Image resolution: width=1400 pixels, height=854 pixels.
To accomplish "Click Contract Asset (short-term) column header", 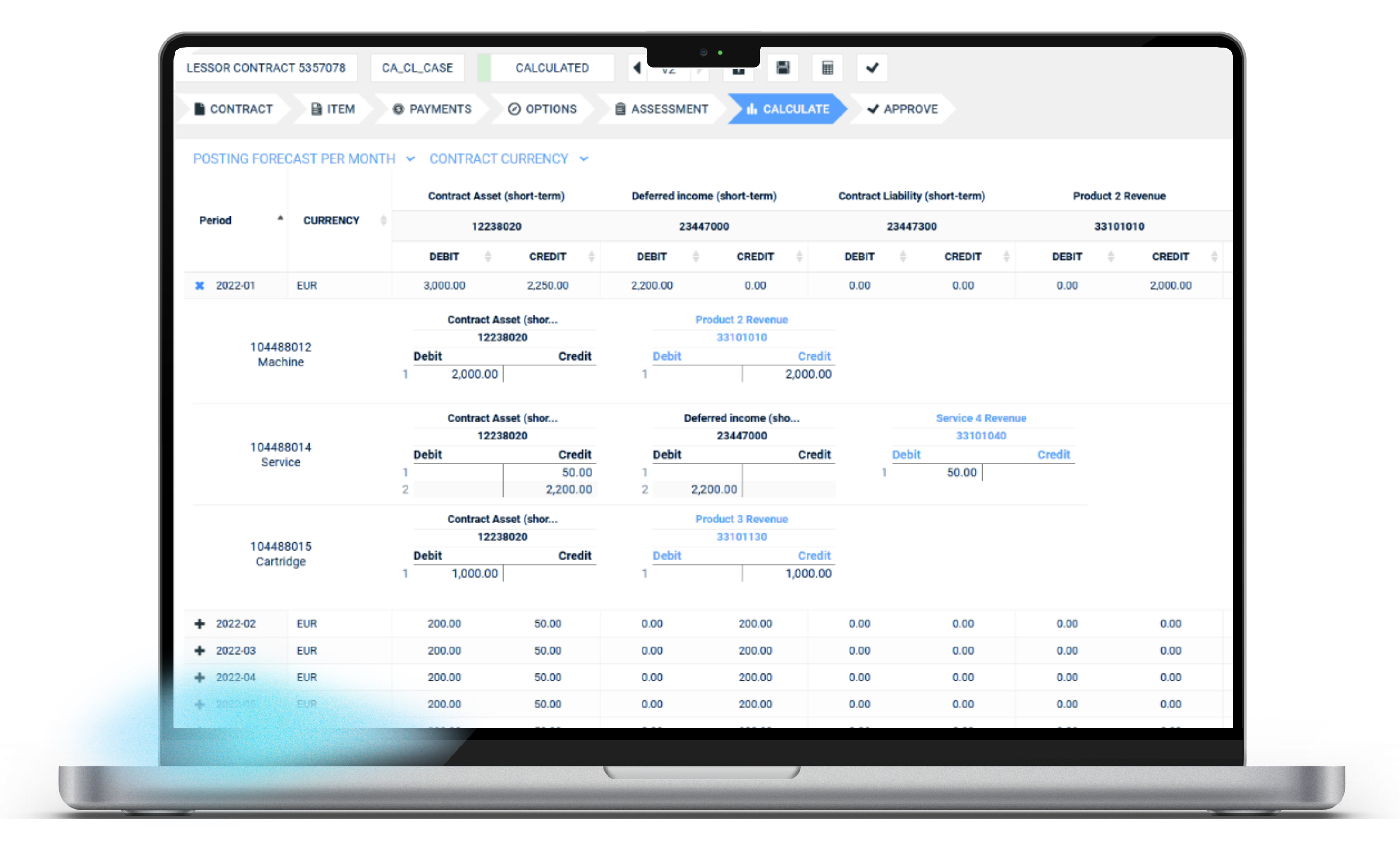I will (x=496, y=195).
